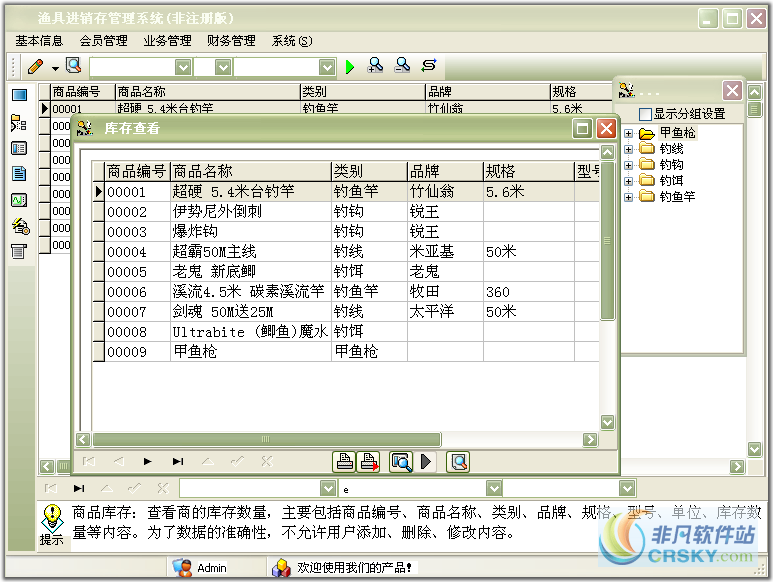Open the 财务管理 menu
The image size is (773, 582).
[231, 41]
